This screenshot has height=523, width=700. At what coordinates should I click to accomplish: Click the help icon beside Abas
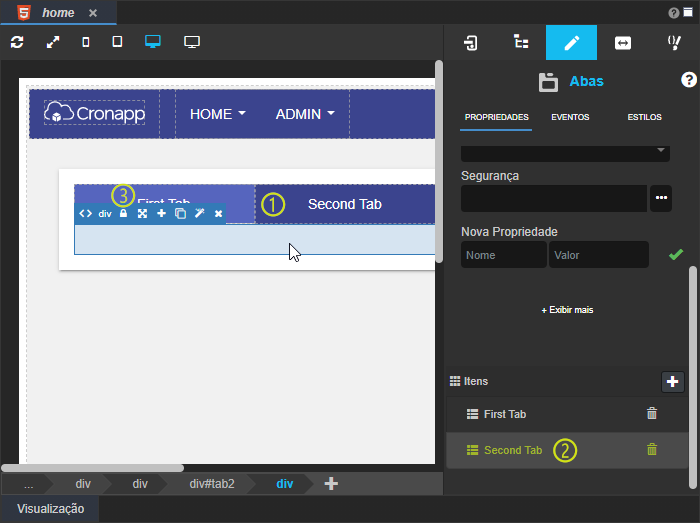pyautogui.click(x=688, y=80)
